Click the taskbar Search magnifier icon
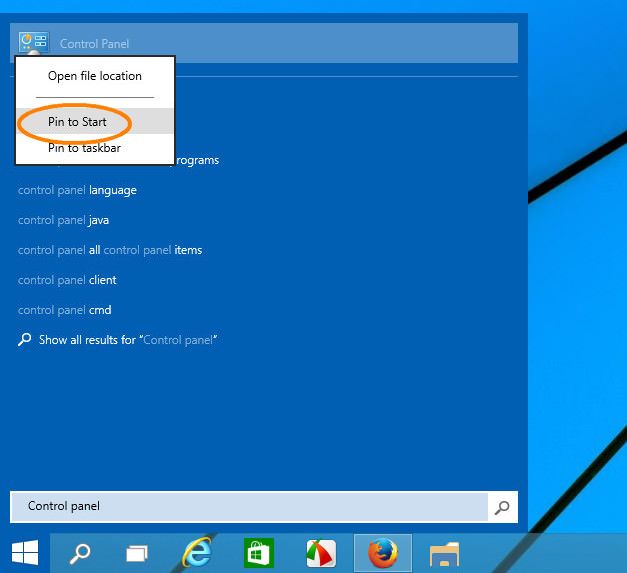 point(80,553)
